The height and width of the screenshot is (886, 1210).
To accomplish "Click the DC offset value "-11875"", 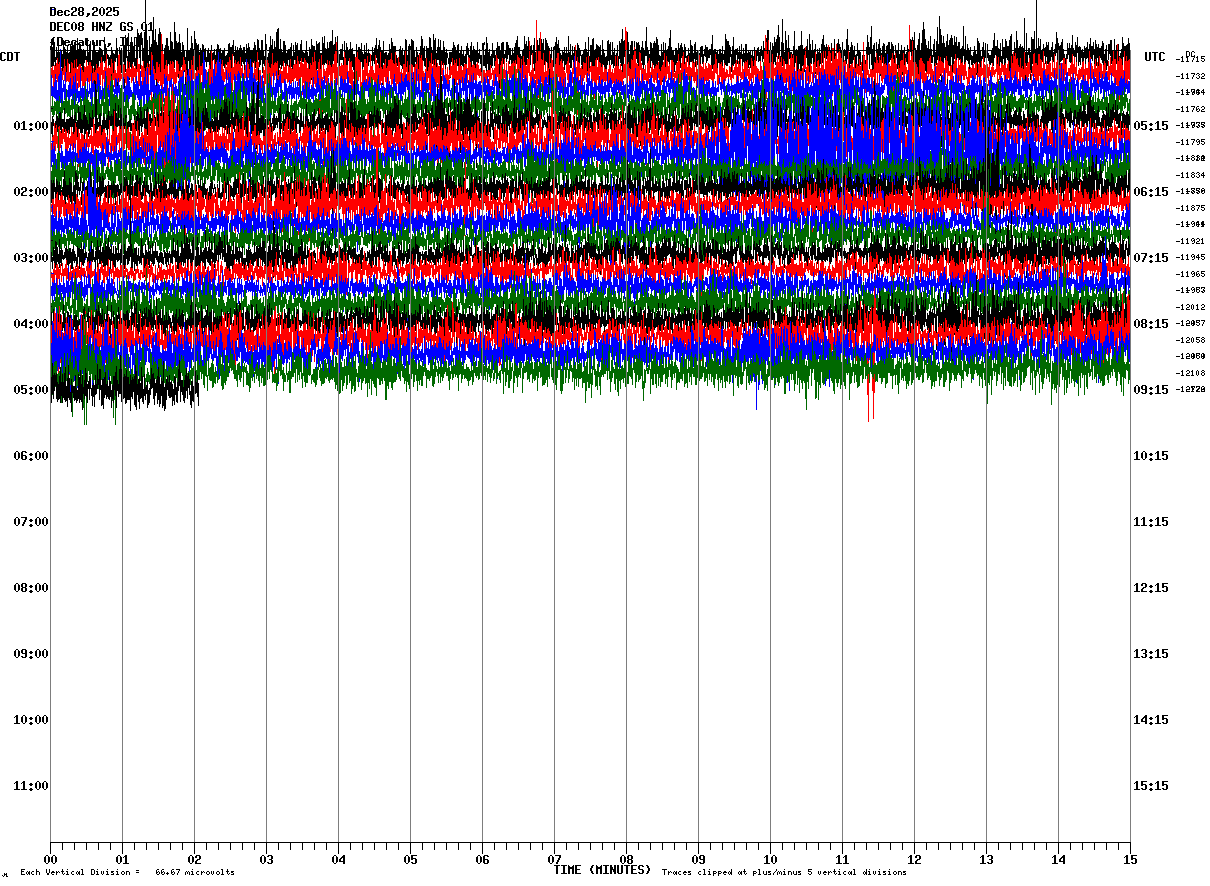I will point(1190,208).
